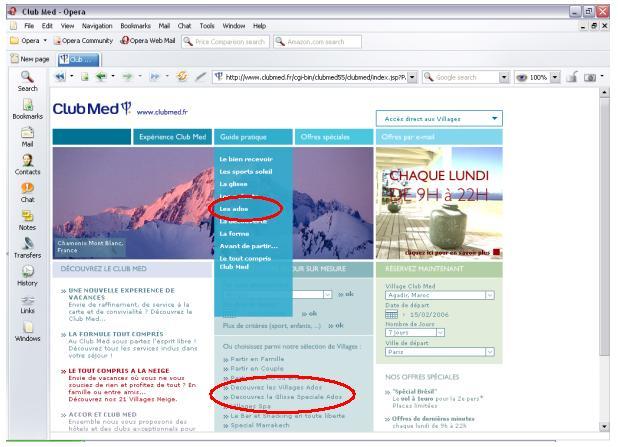Open the File menu

point(29,26)
